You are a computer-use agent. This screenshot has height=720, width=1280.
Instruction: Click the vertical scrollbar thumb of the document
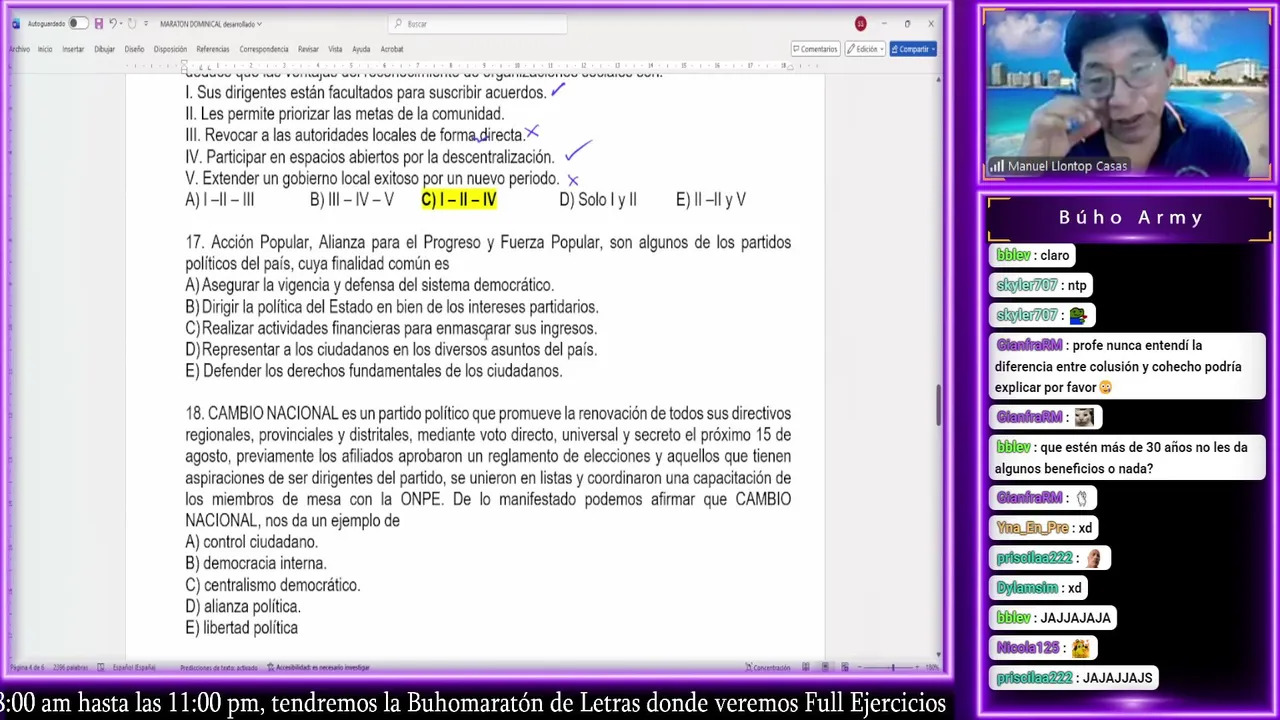pyautogui.click(x=939, y=404)
